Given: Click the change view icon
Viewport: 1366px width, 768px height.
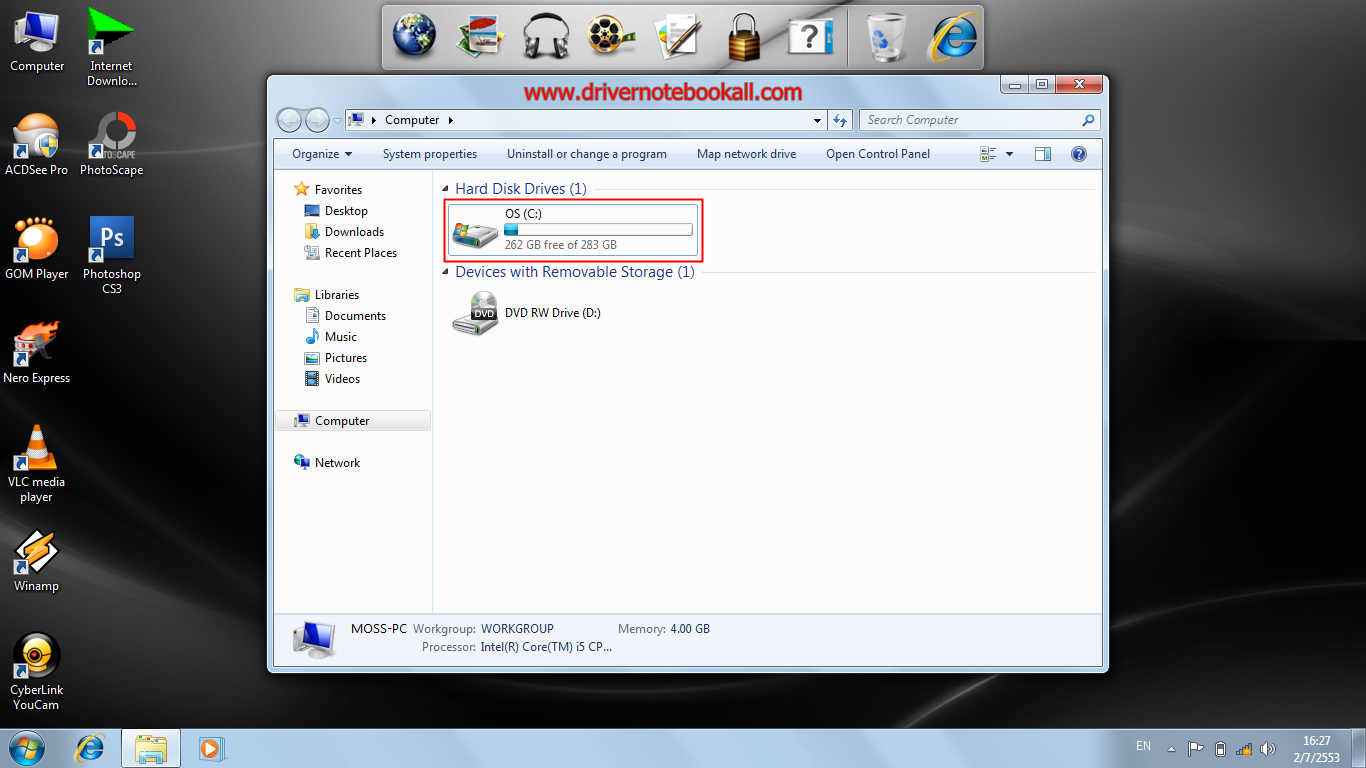Looking at the screenshot, I should coord(989,154).
